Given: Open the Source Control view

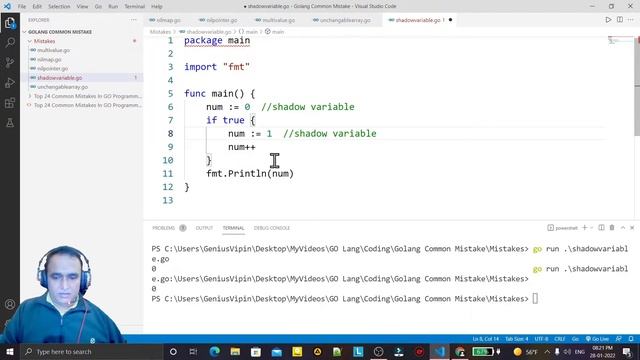Looking at the screenshot, I should pos(10,62).
